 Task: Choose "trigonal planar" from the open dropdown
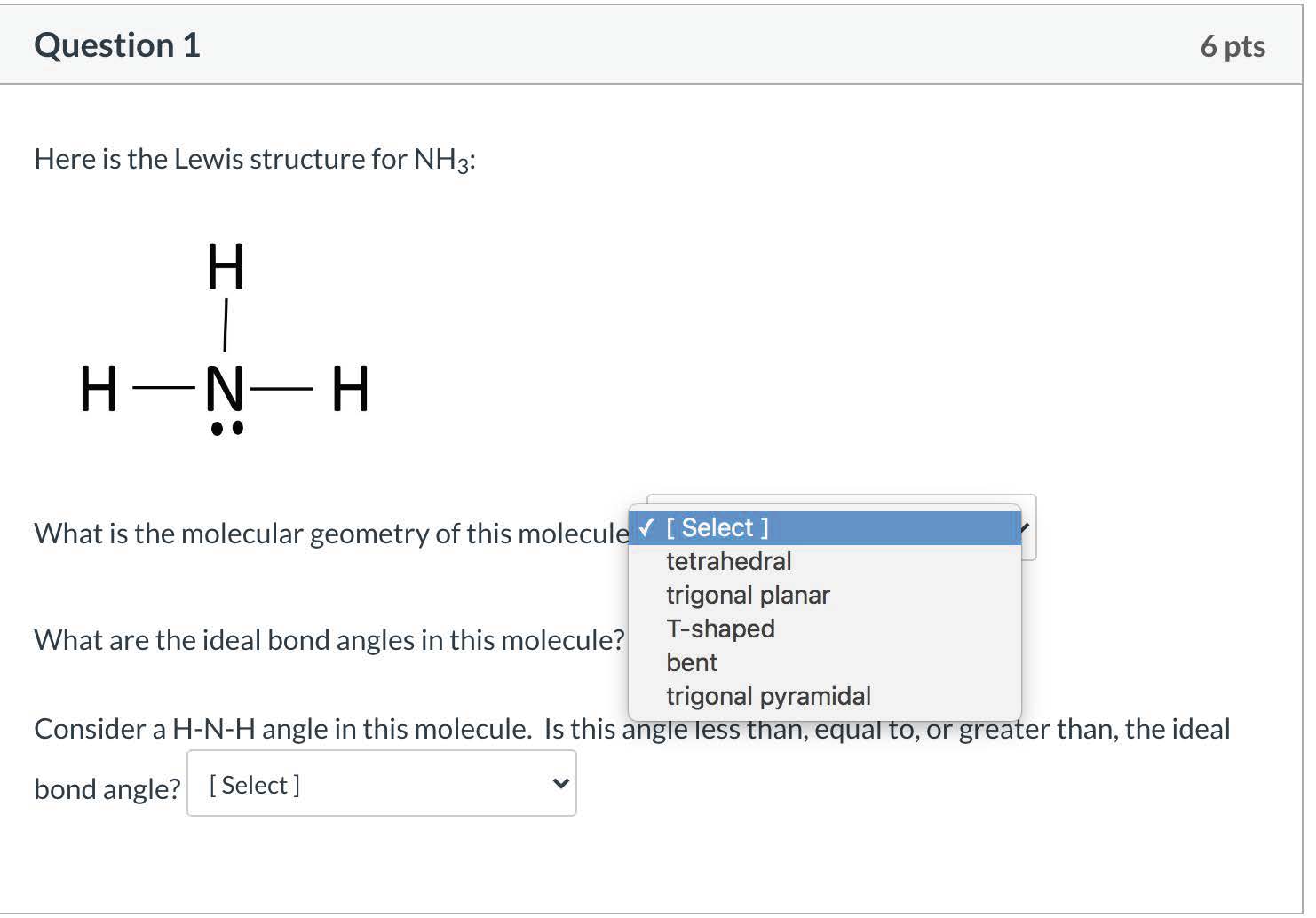[x=748, y=596]
